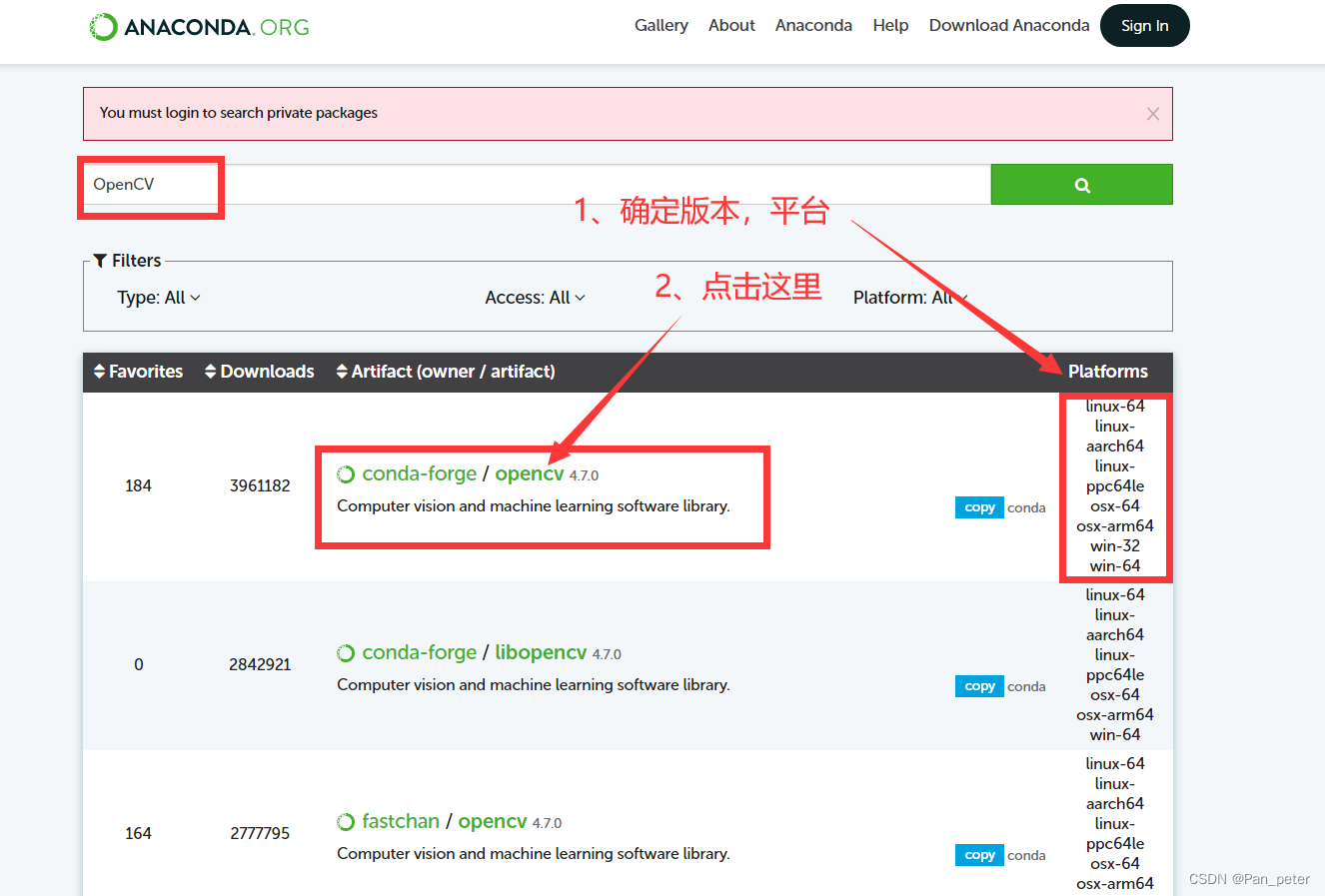This screenshot has height=896, width=1325.
Task: Open the Gallery menu item
Action: [661, 25]
